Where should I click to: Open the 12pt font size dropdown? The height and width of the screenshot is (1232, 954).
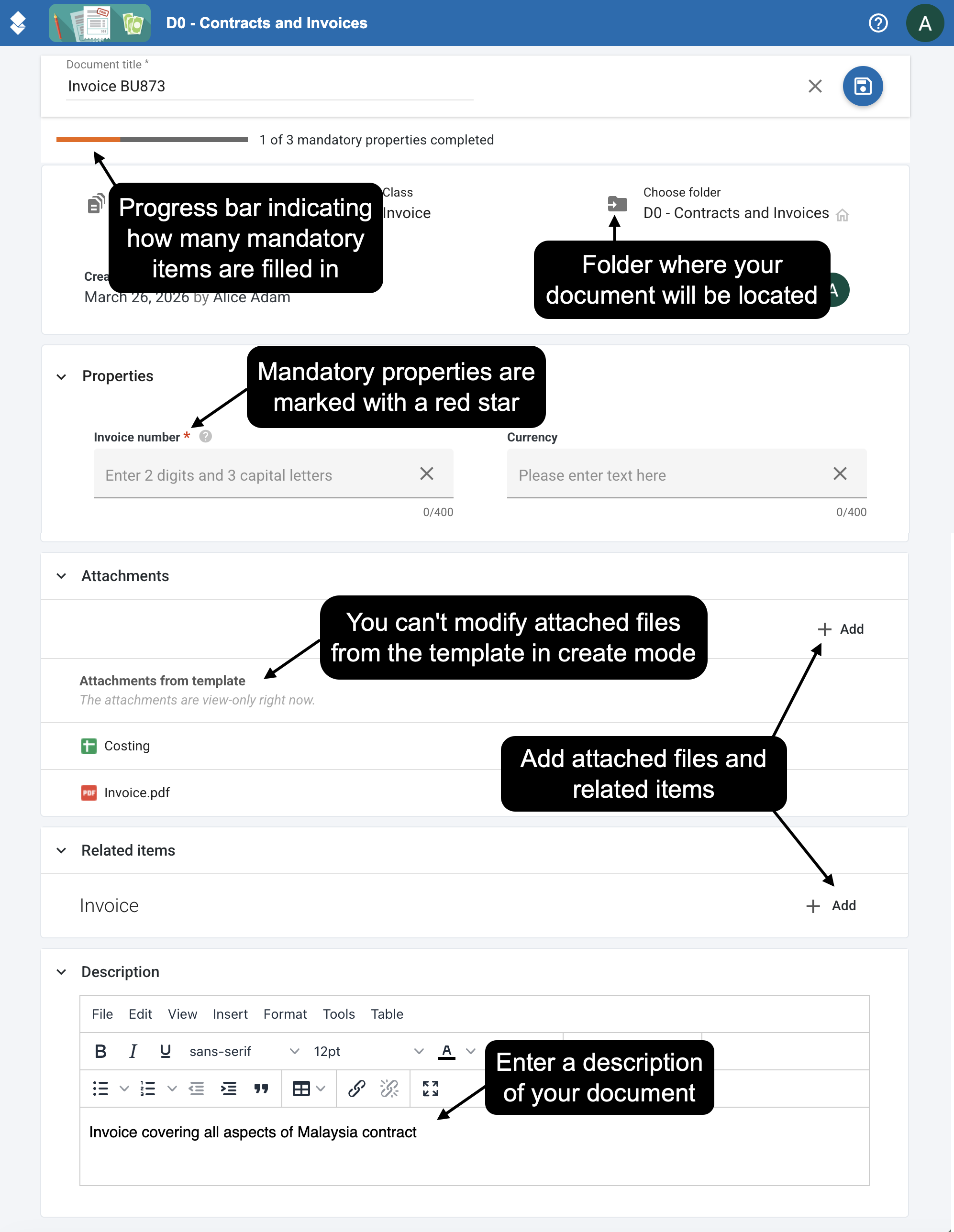[x=368, y=1051]
